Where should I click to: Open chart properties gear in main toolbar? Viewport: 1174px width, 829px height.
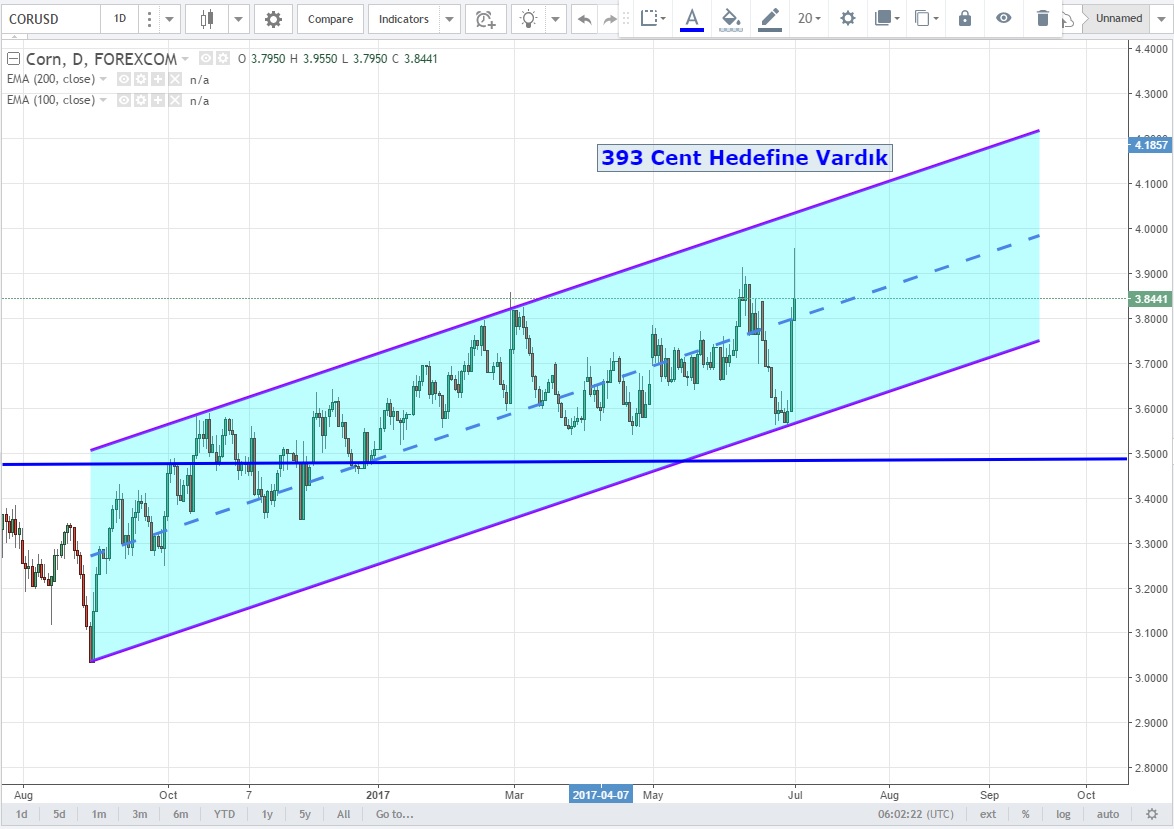pos(273,19)
